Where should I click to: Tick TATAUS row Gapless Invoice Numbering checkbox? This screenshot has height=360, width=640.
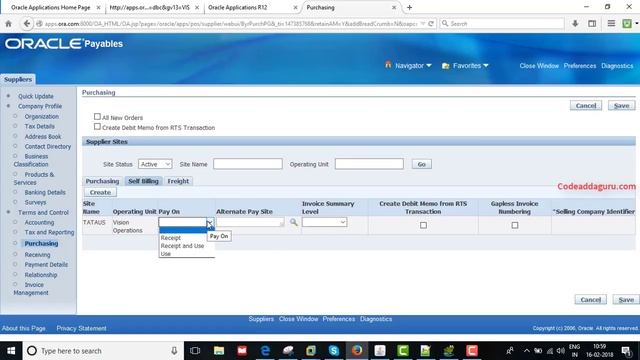515,225
